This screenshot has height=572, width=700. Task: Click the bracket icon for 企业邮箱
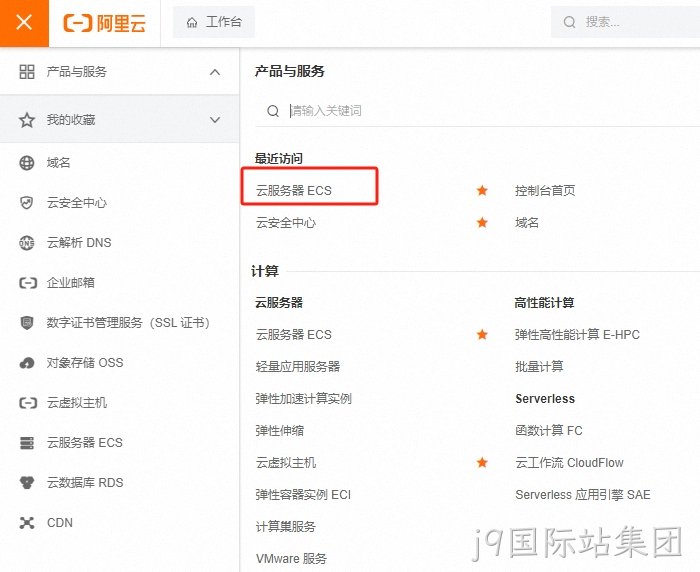[x=27, y=283]
